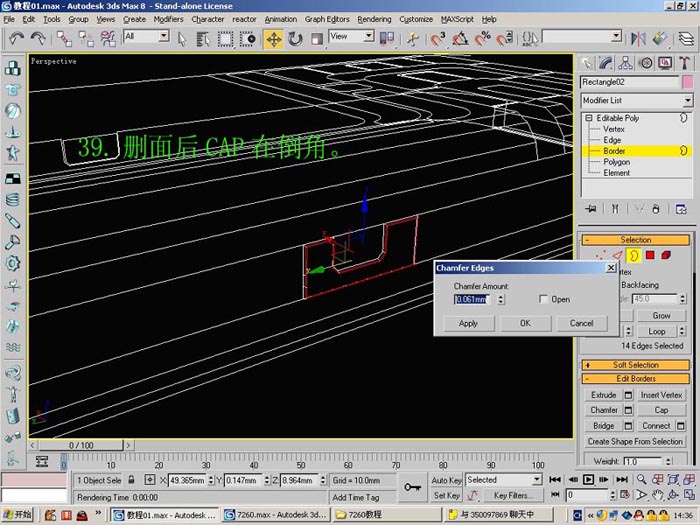This screenshot has height=525, width=700.
Task: Toggle Window/Crossing selection mode icon
Action: pyautogui.click(x=247, y=39)
